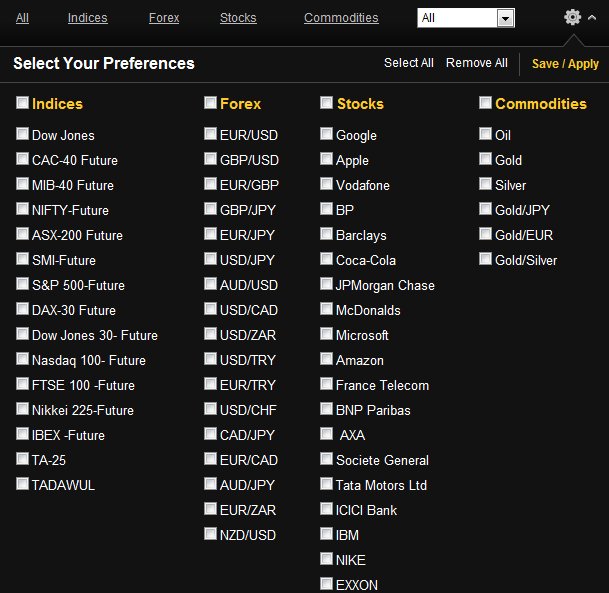This screenshot has width=609, height=593.
Task: Toggle Nasdaq 100- Future checkbox
Action: click(23, 359)
